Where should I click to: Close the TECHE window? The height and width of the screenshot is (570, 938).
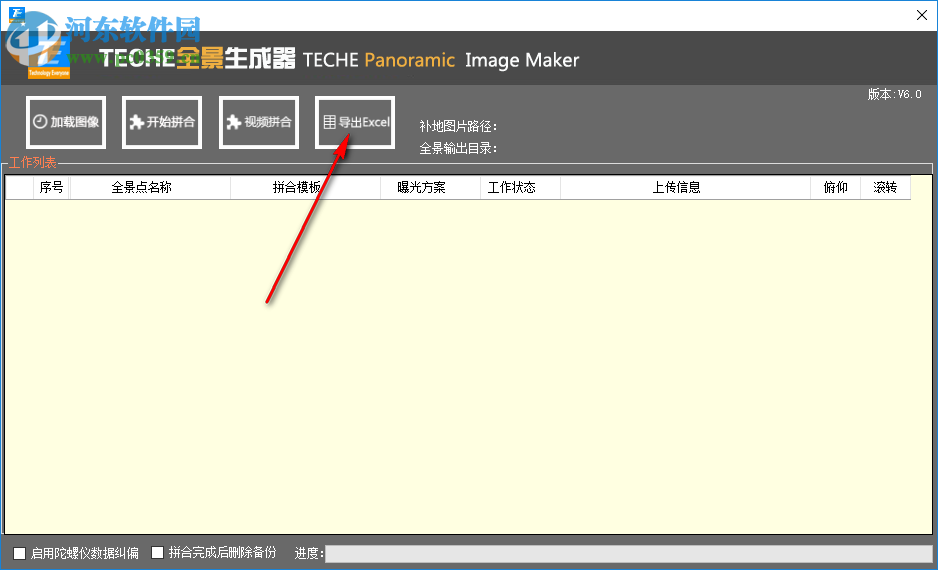click(922, 15)
